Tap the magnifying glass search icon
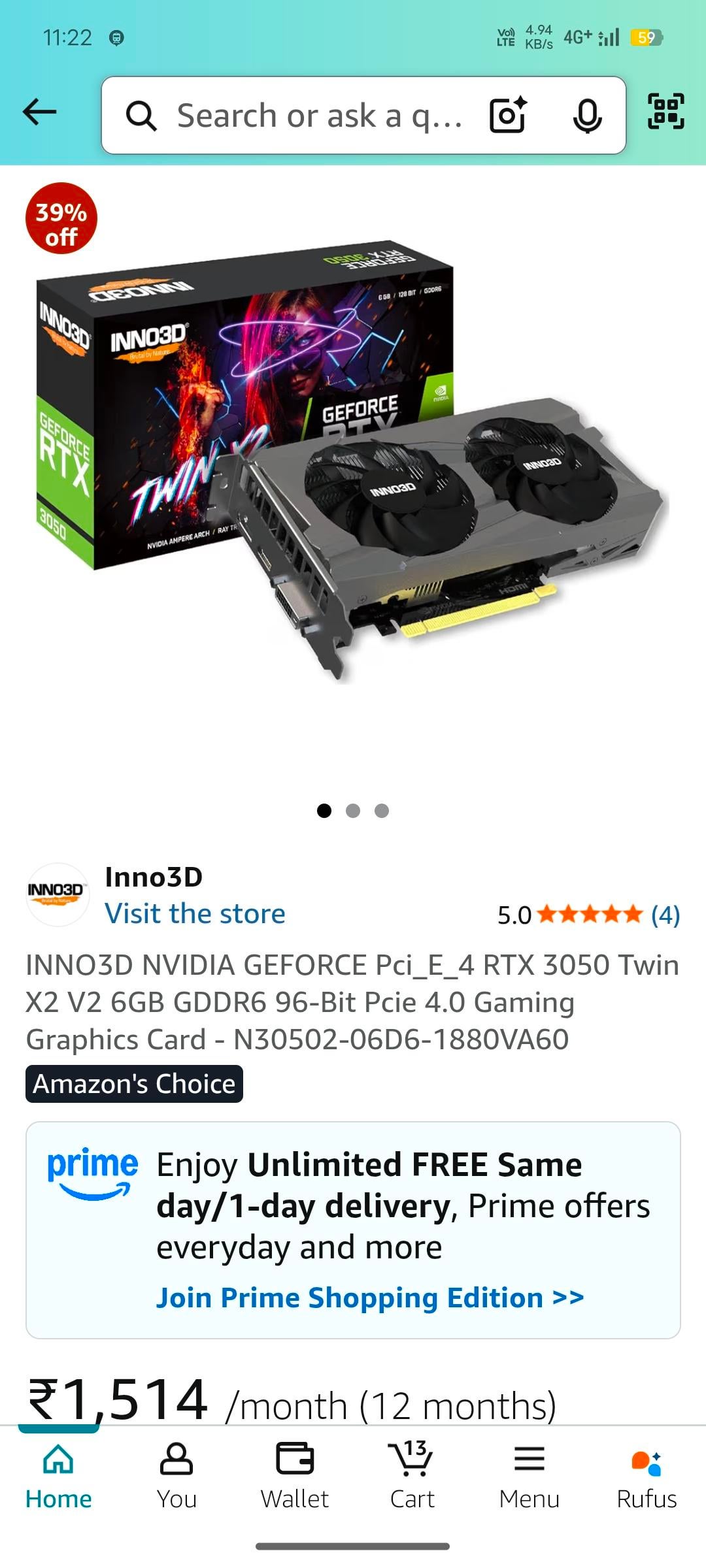The image size is (706, 1568). (141, 116)
